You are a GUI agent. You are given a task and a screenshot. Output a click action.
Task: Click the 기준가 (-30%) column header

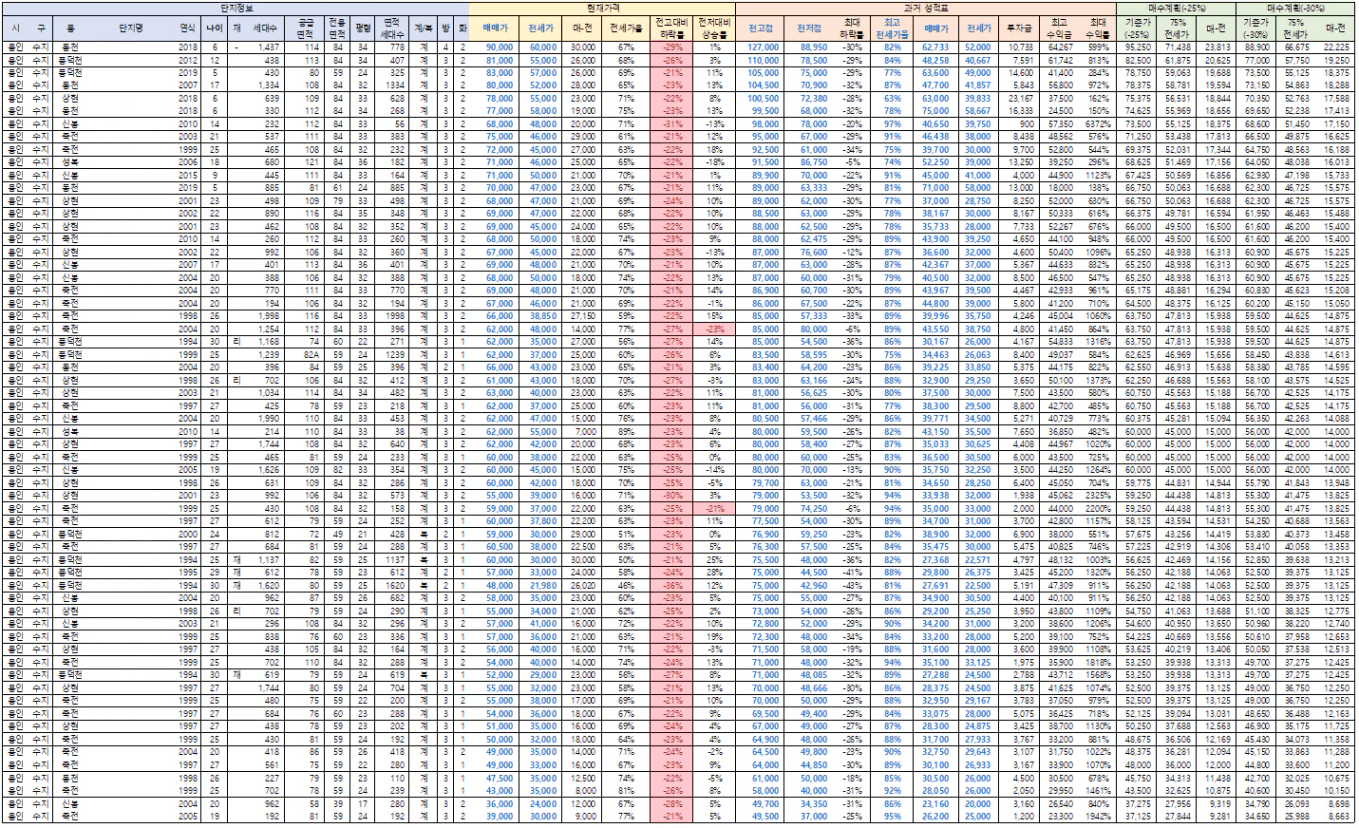1255,28
